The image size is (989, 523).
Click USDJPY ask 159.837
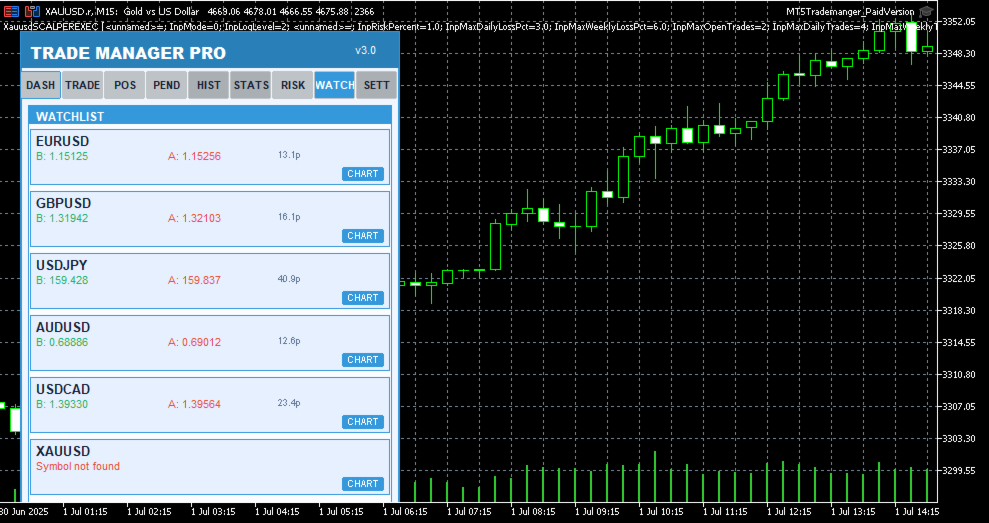[x=194, y=280]
